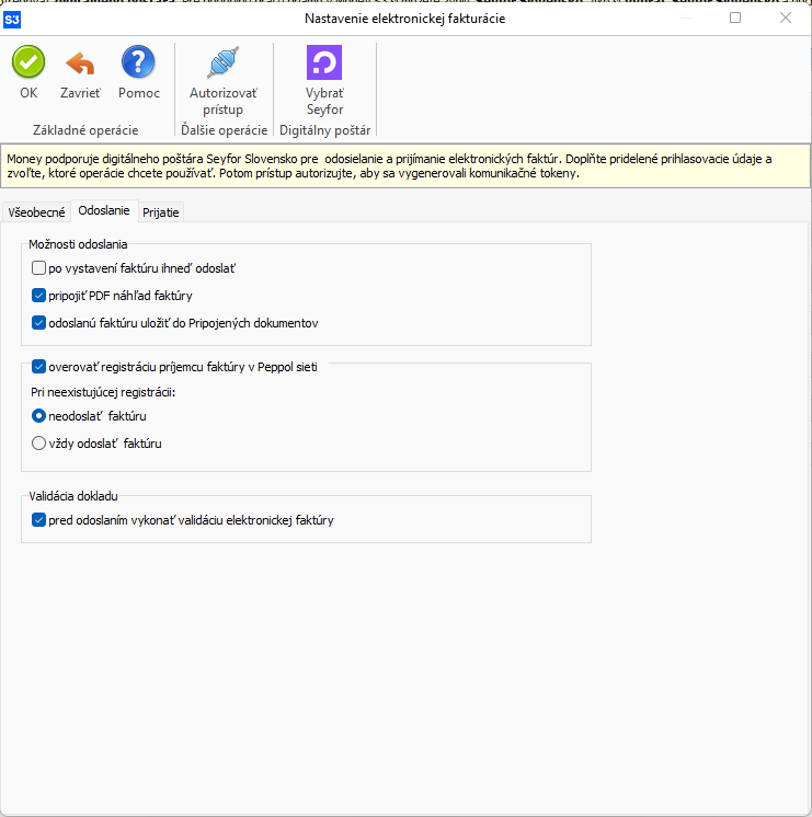Click the green OK checkmark icon
The height and width of the screenshot is (817, 812).
coord(28,62)
